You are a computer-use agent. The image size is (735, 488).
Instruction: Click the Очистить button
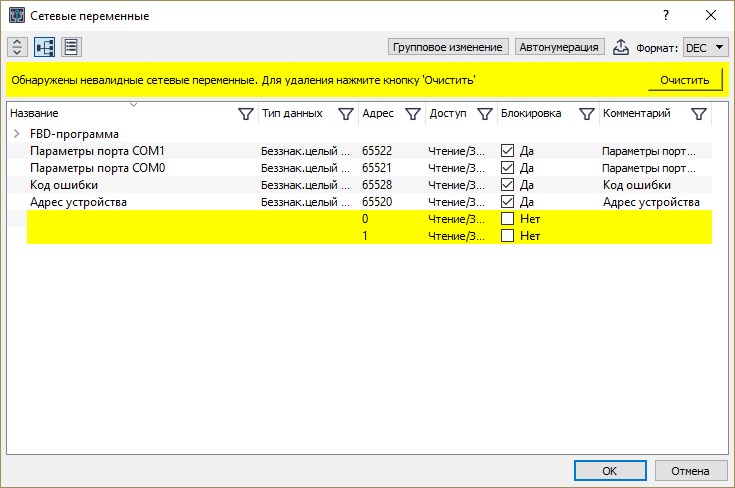[x=685, y=80]
